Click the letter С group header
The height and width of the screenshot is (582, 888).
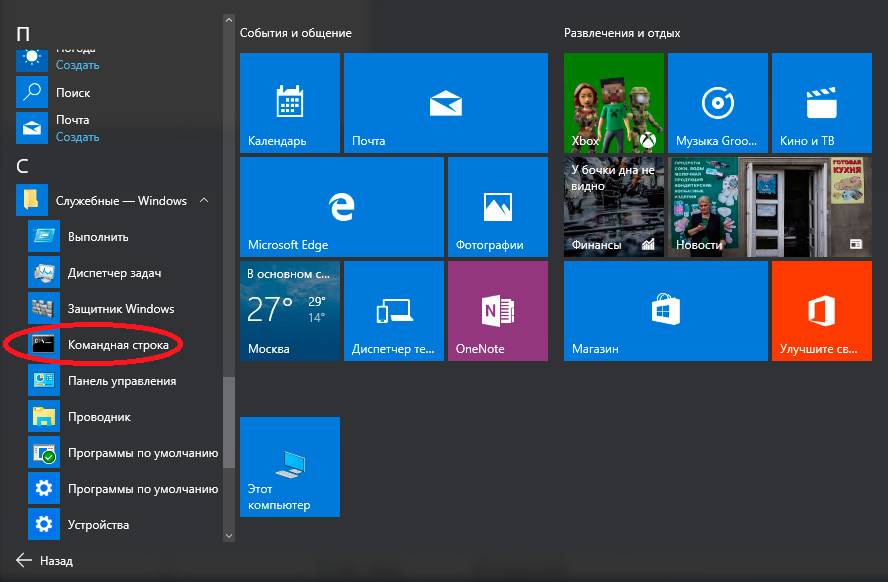tap(23, 165)
